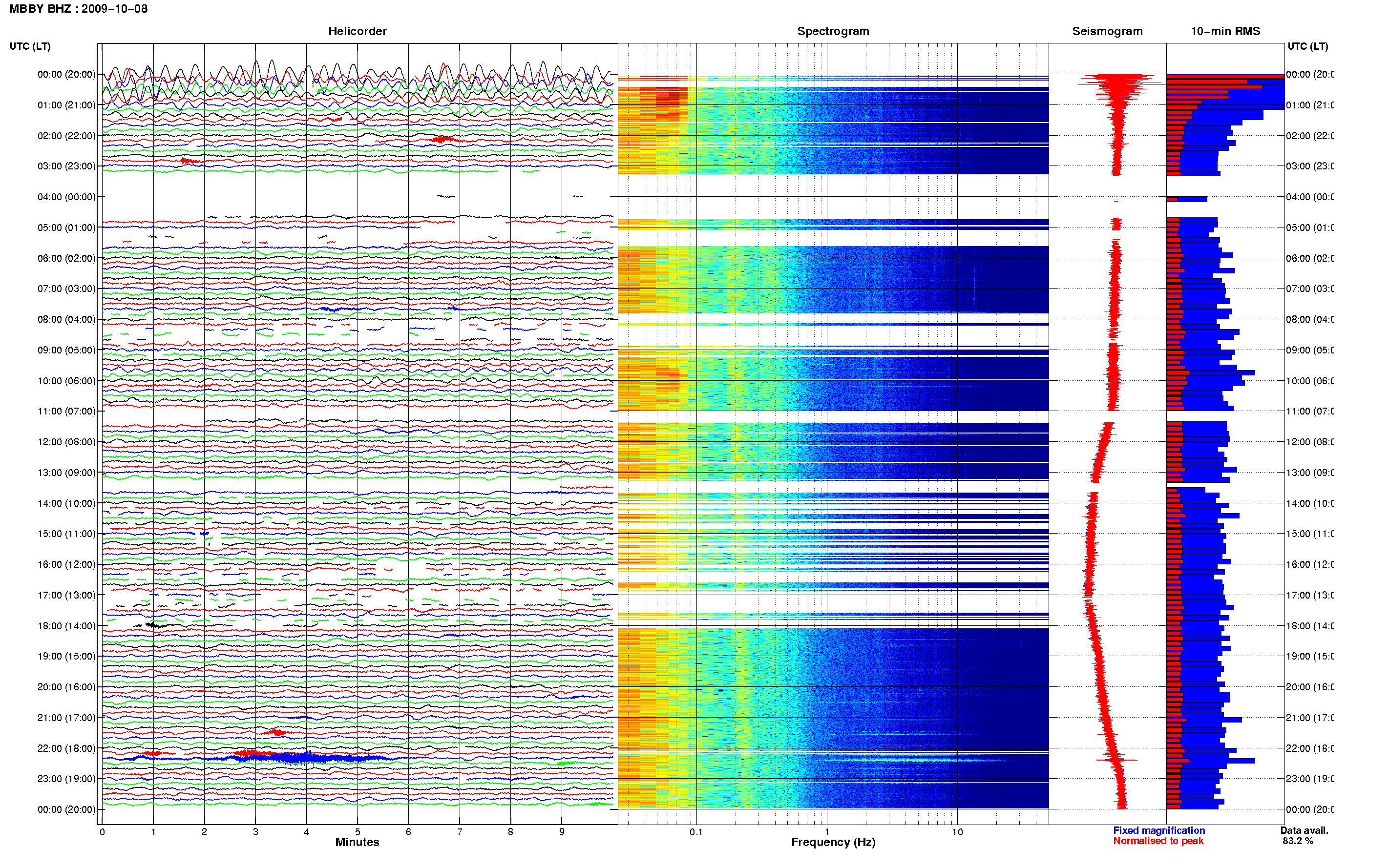Click left time label 19:00 (15:00)

coord(66,656)
